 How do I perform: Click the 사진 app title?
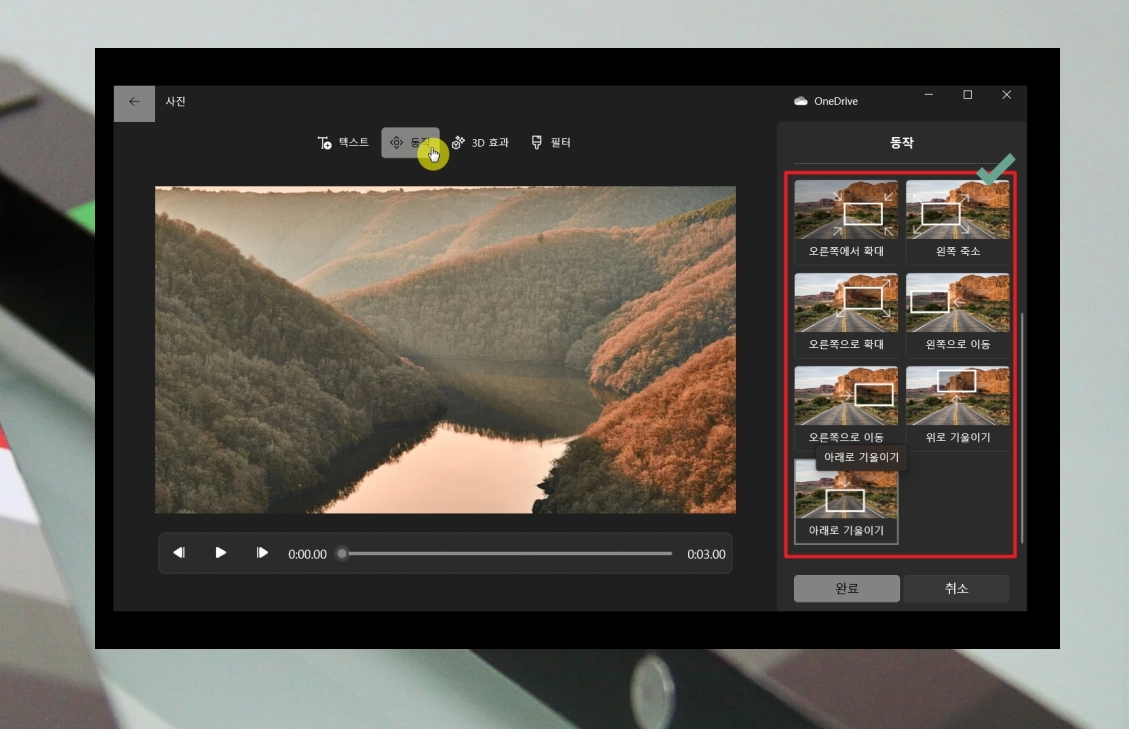176,102
